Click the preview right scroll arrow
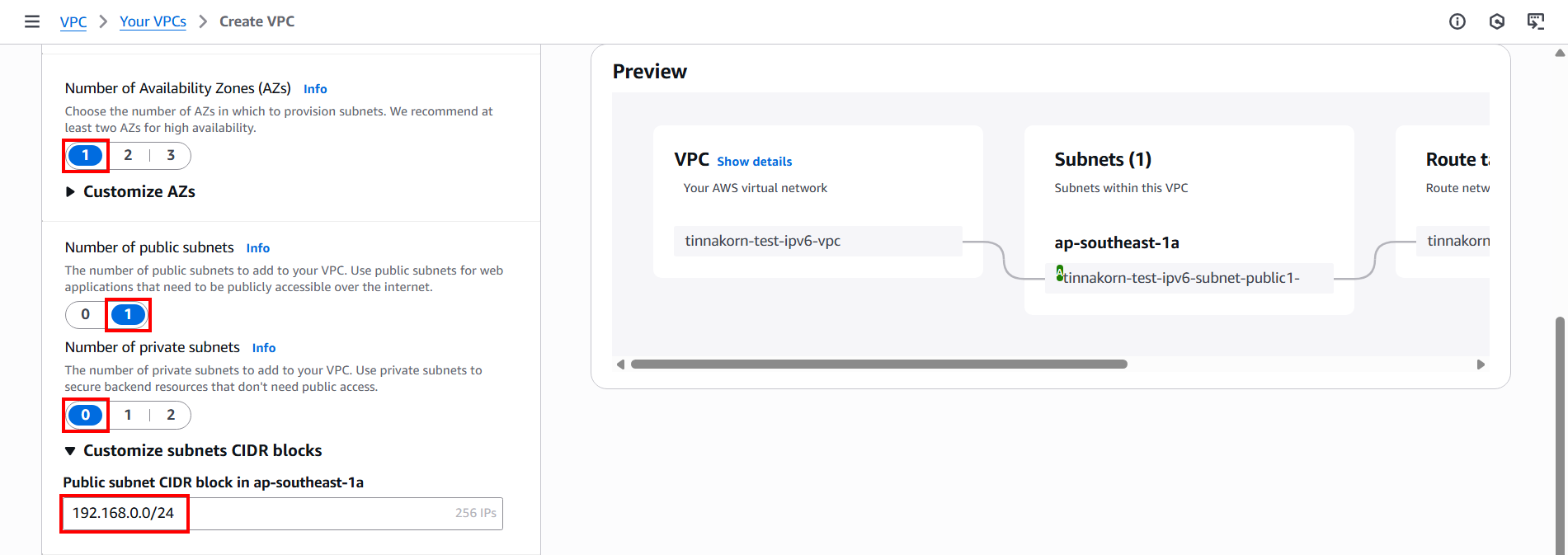Viewport: 1568px width, 555px height. click(1481, 363)
